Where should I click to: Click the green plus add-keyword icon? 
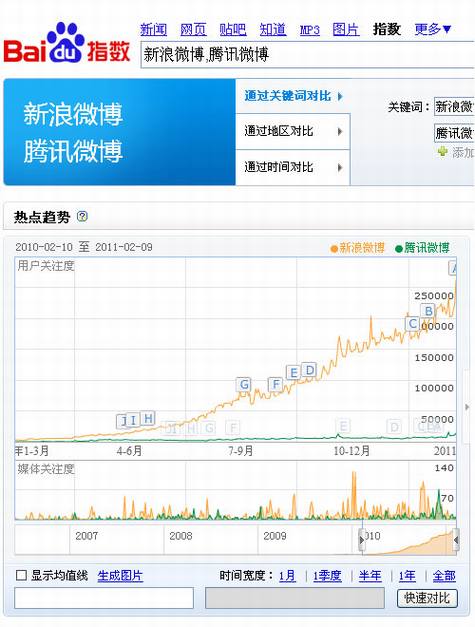(442, 152)
